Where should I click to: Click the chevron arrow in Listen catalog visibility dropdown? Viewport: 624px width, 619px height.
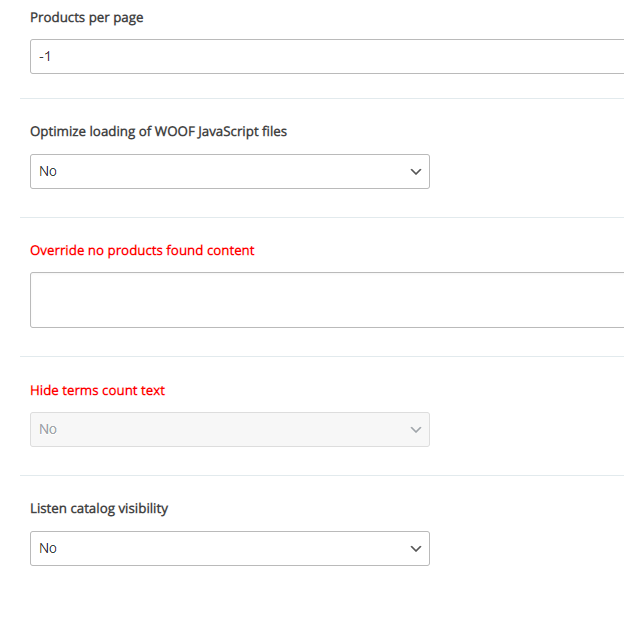point(416,549)
